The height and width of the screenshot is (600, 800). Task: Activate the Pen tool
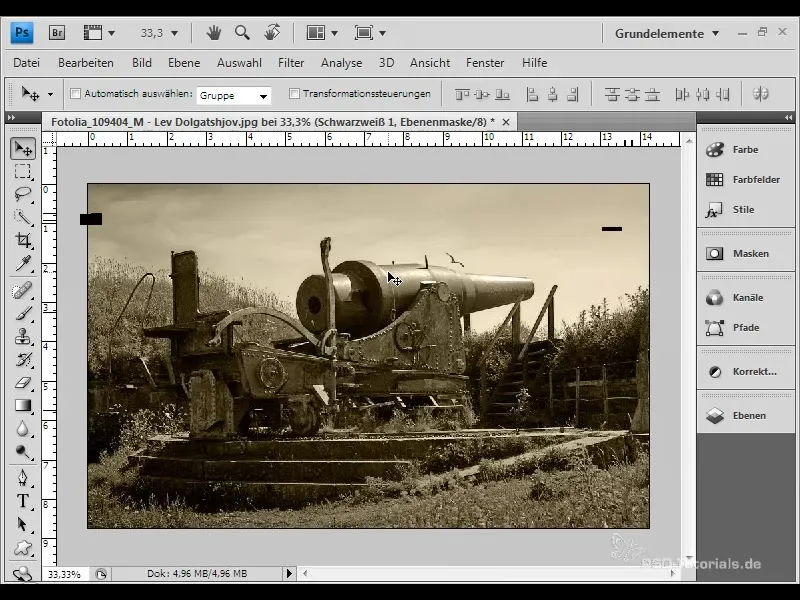click(x=23, y=478)
